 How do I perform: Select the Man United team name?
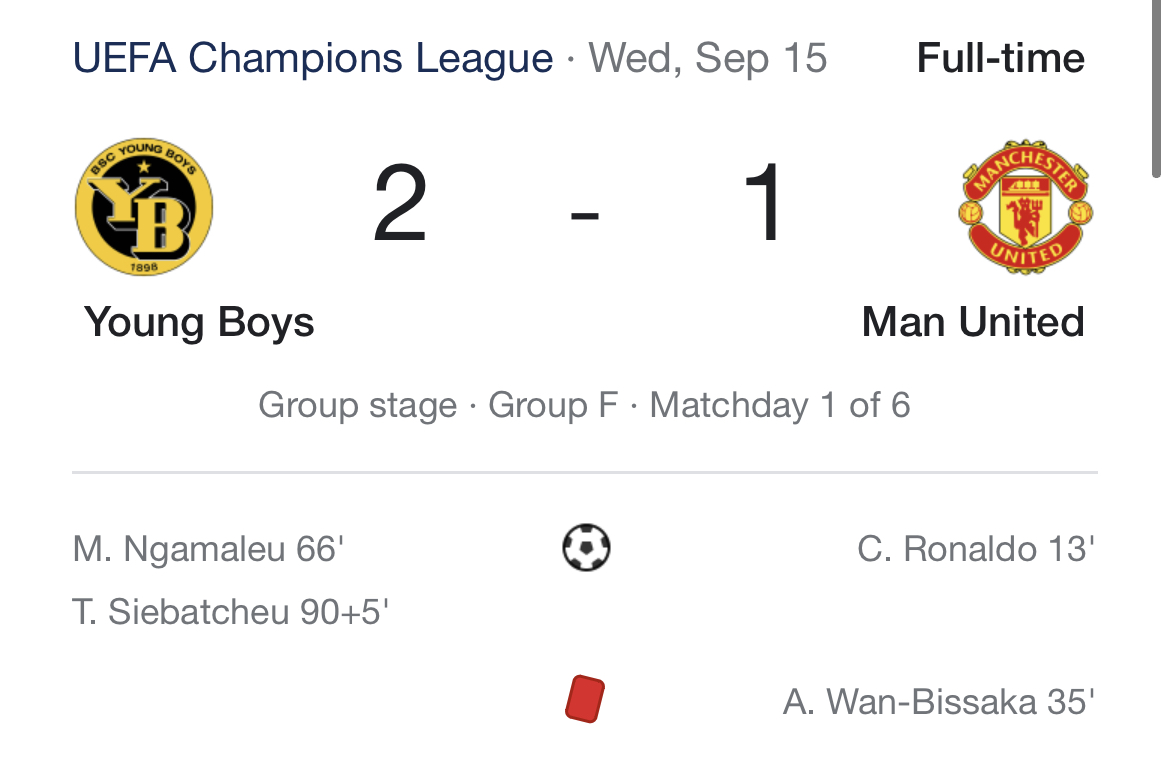point(972,322)
